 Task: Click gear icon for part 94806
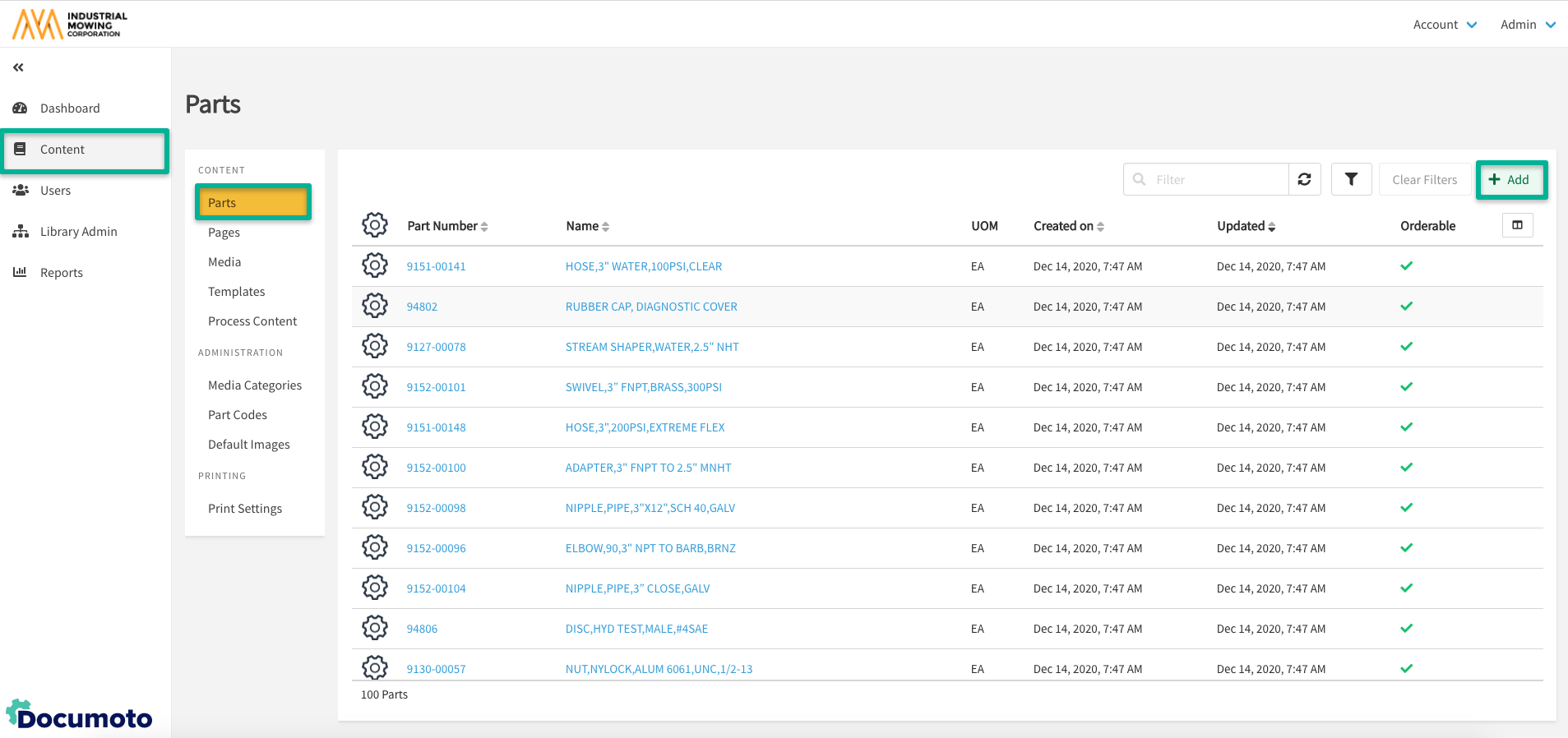click(x=375, y=628)
